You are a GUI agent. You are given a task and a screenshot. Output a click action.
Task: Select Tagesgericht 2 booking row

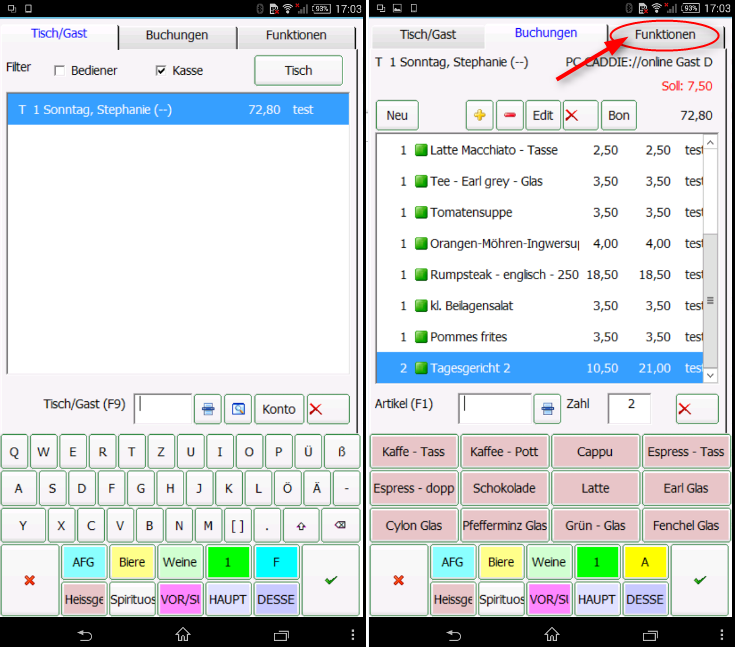[x=540, y=368]
